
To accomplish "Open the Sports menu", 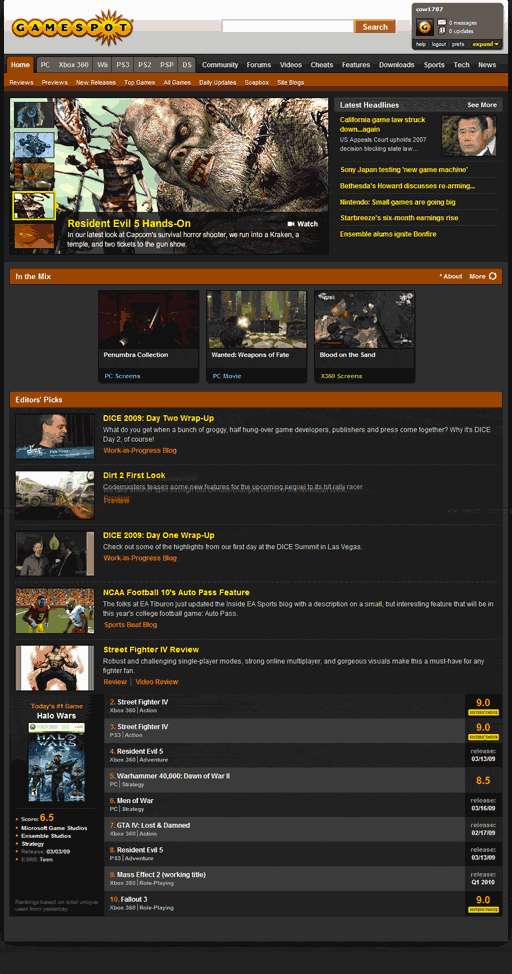I will (x=434, y=65).
